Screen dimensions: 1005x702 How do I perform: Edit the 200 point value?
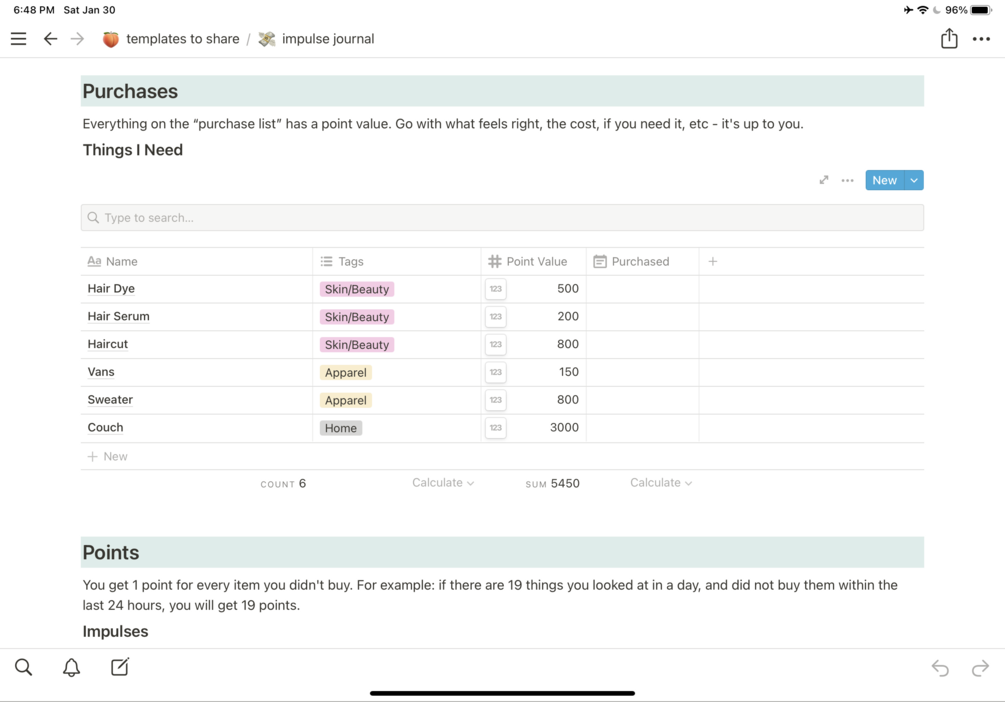click(568, 316)
